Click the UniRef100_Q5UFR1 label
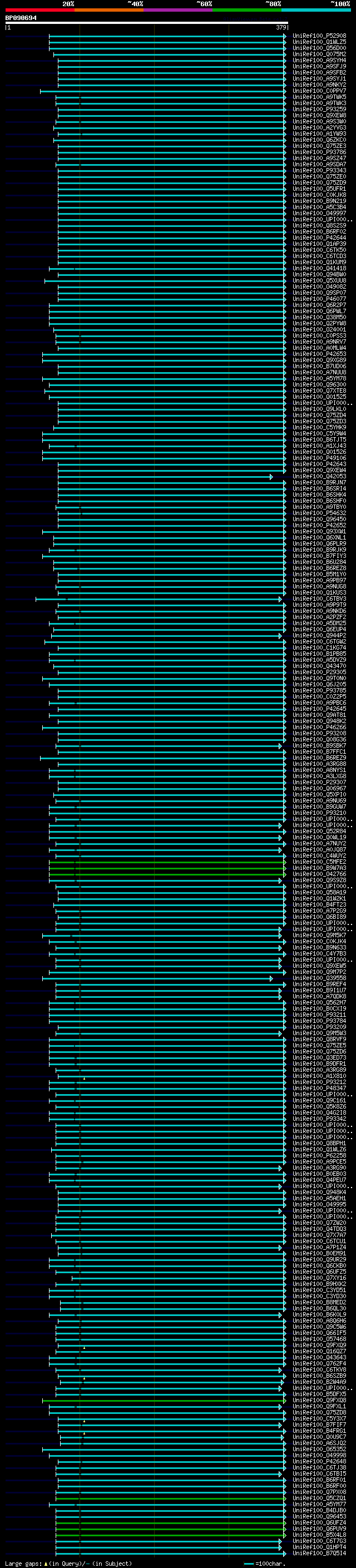356x1568 pixels. tap(319, 189)
